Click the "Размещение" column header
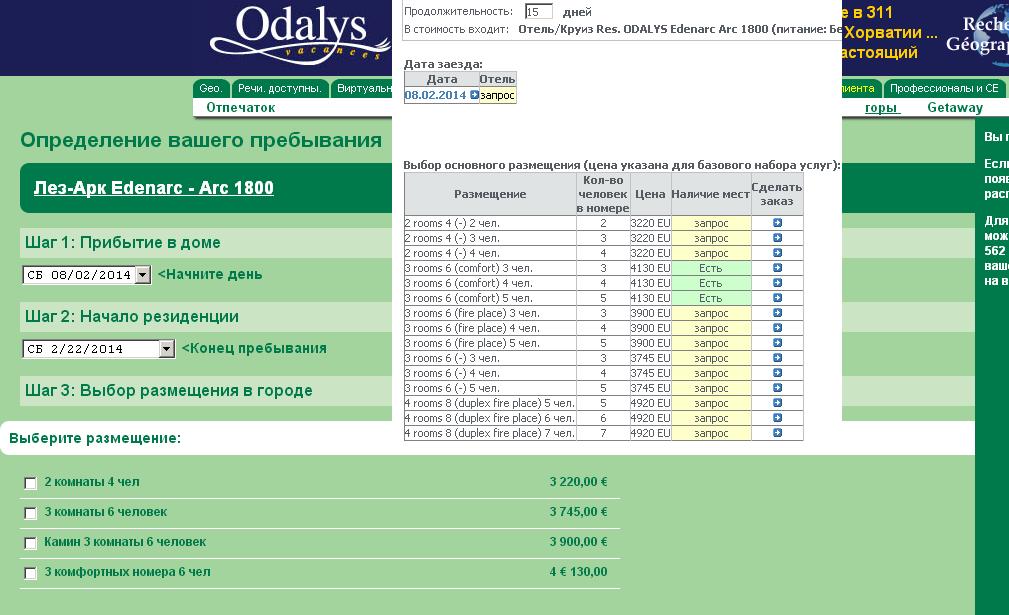This screenshot has width=1009, height=615. pos(490,194)
